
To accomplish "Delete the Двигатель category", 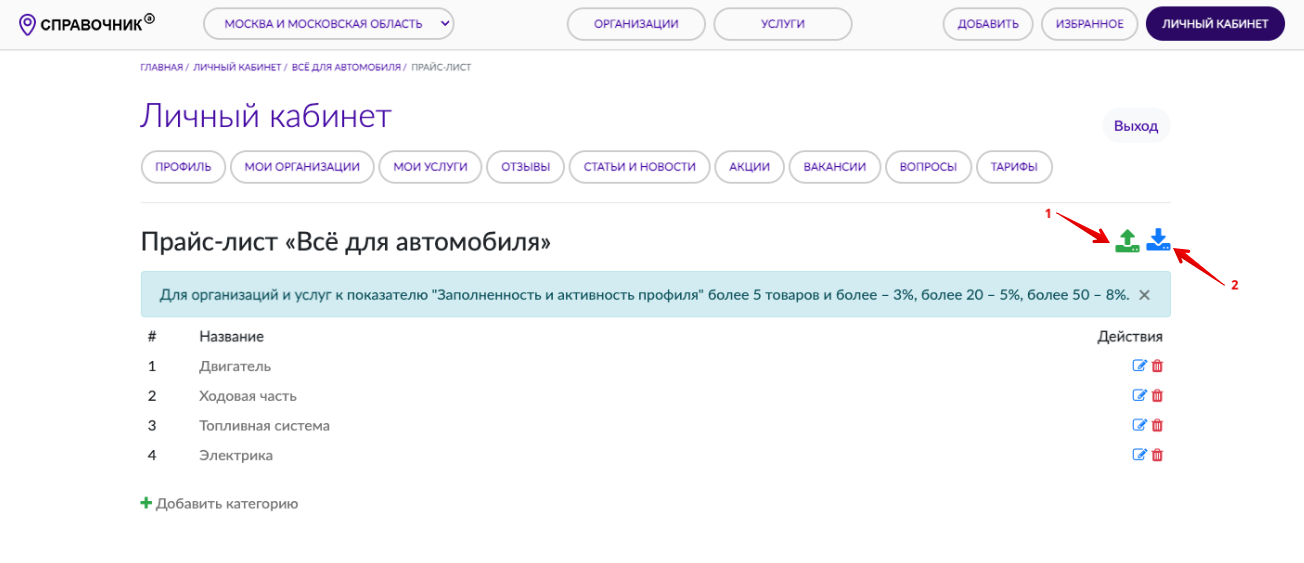I will coord(1157,366).
